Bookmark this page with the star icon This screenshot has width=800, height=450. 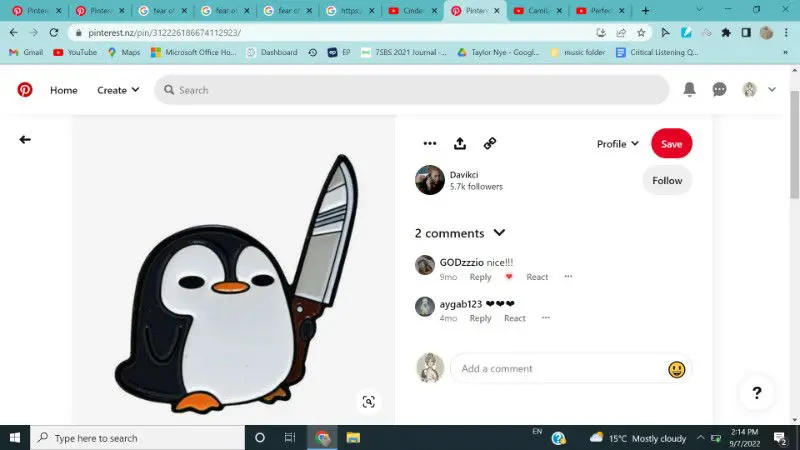pos(641,33)
